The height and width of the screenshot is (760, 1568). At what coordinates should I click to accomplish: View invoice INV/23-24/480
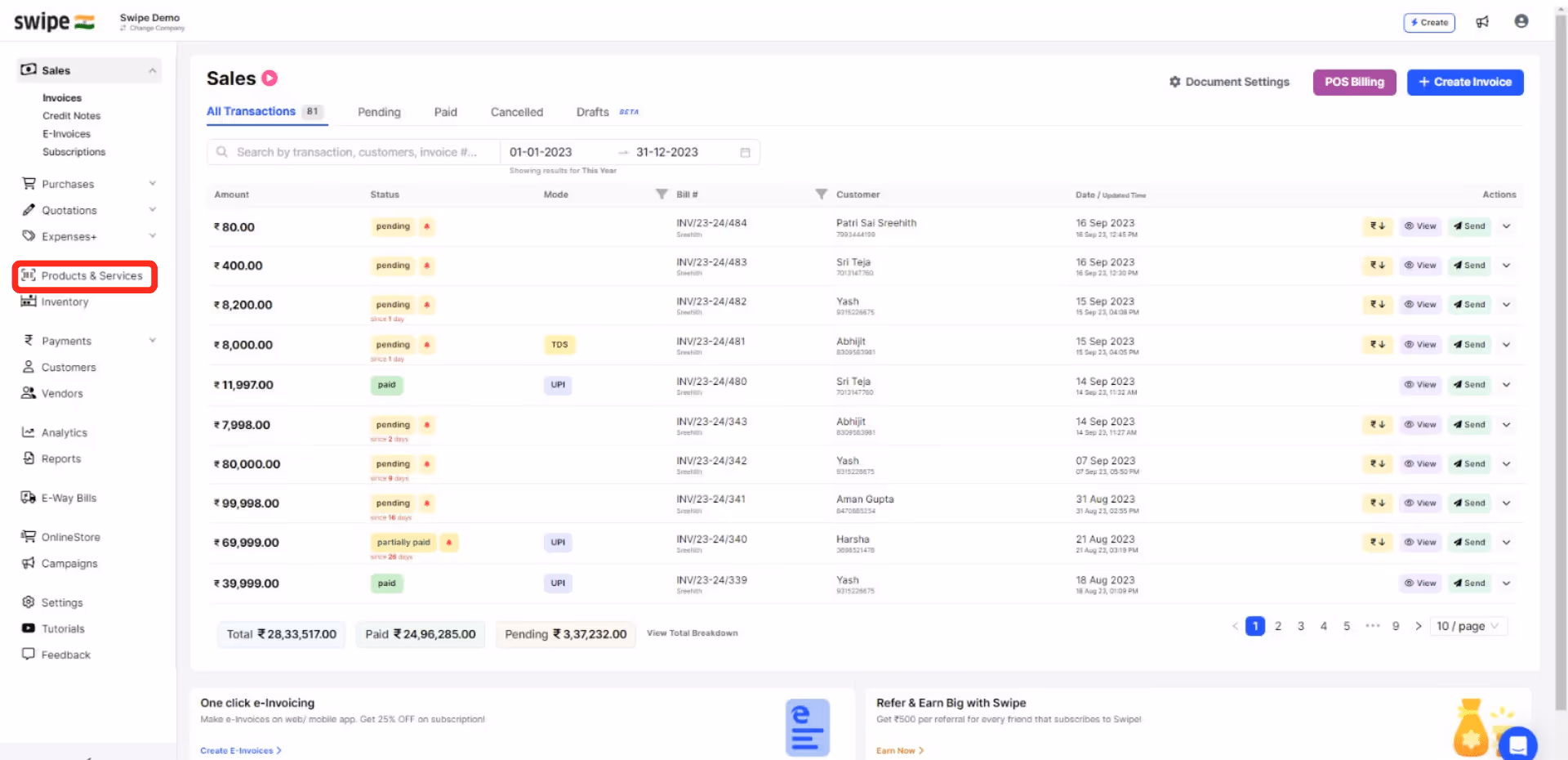tap(1420, 385)
